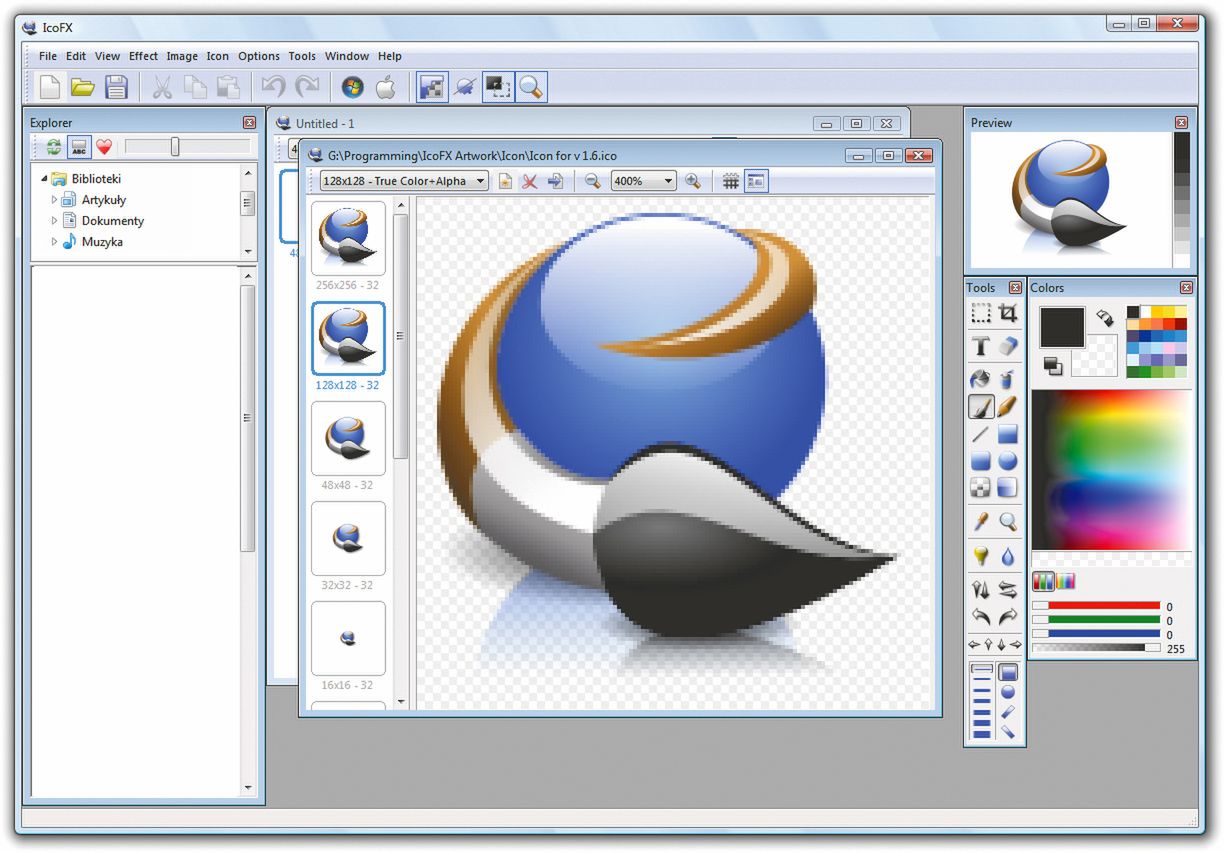1224x853 pixels.
Task: Redo the last action
Action: pyautogui.click(x=307, y=87)
